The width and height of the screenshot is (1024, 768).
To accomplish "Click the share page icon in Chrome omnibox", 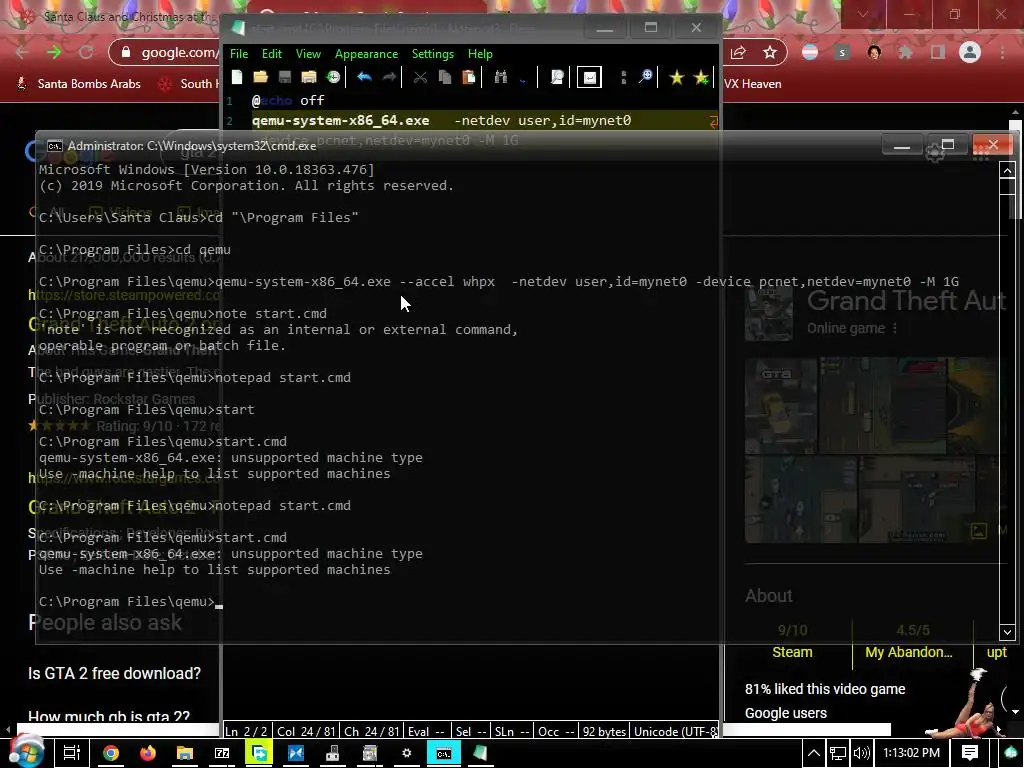I will [738, 52].
